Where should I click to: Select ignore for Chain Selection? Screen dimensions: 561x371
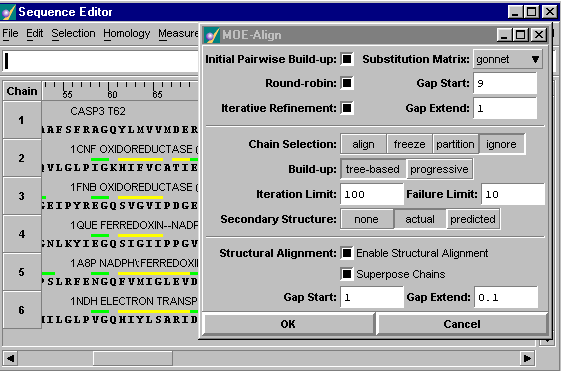click(x=501, y=144)
